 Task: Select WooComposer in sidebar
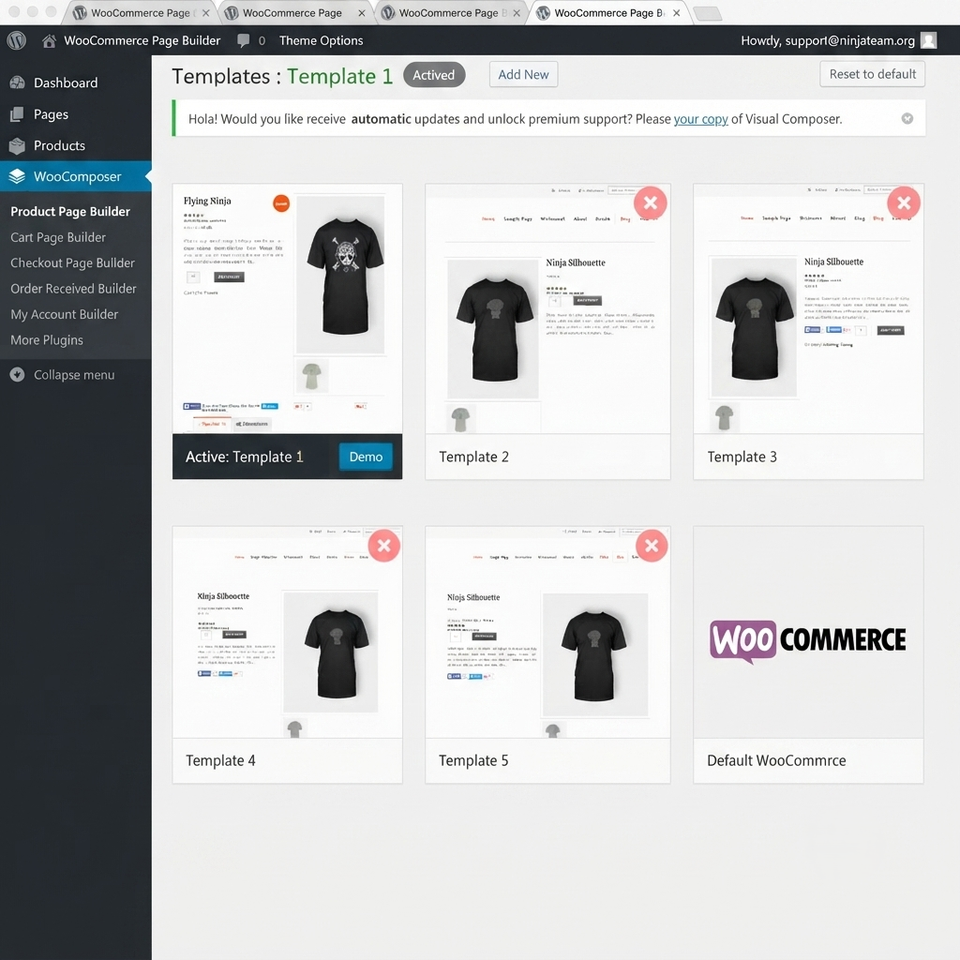tap(76, 176)
